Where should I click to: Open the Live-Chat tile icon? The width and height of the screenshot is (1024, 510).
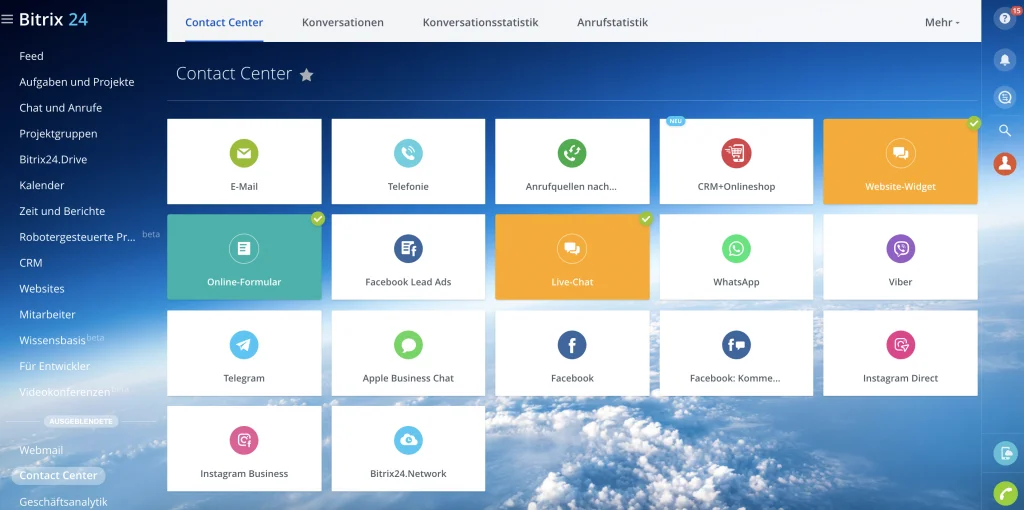tap(571, 249)
